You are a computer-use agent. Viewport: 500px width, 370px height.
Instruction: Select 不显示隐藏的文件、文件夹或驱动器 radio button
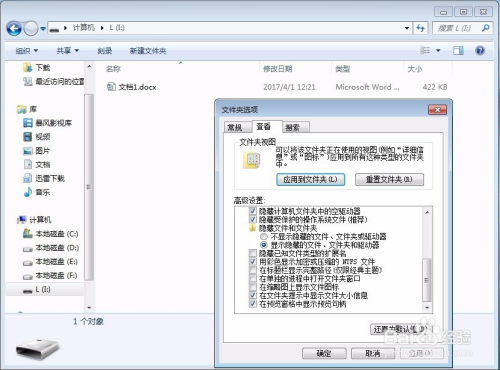[264, 236]
